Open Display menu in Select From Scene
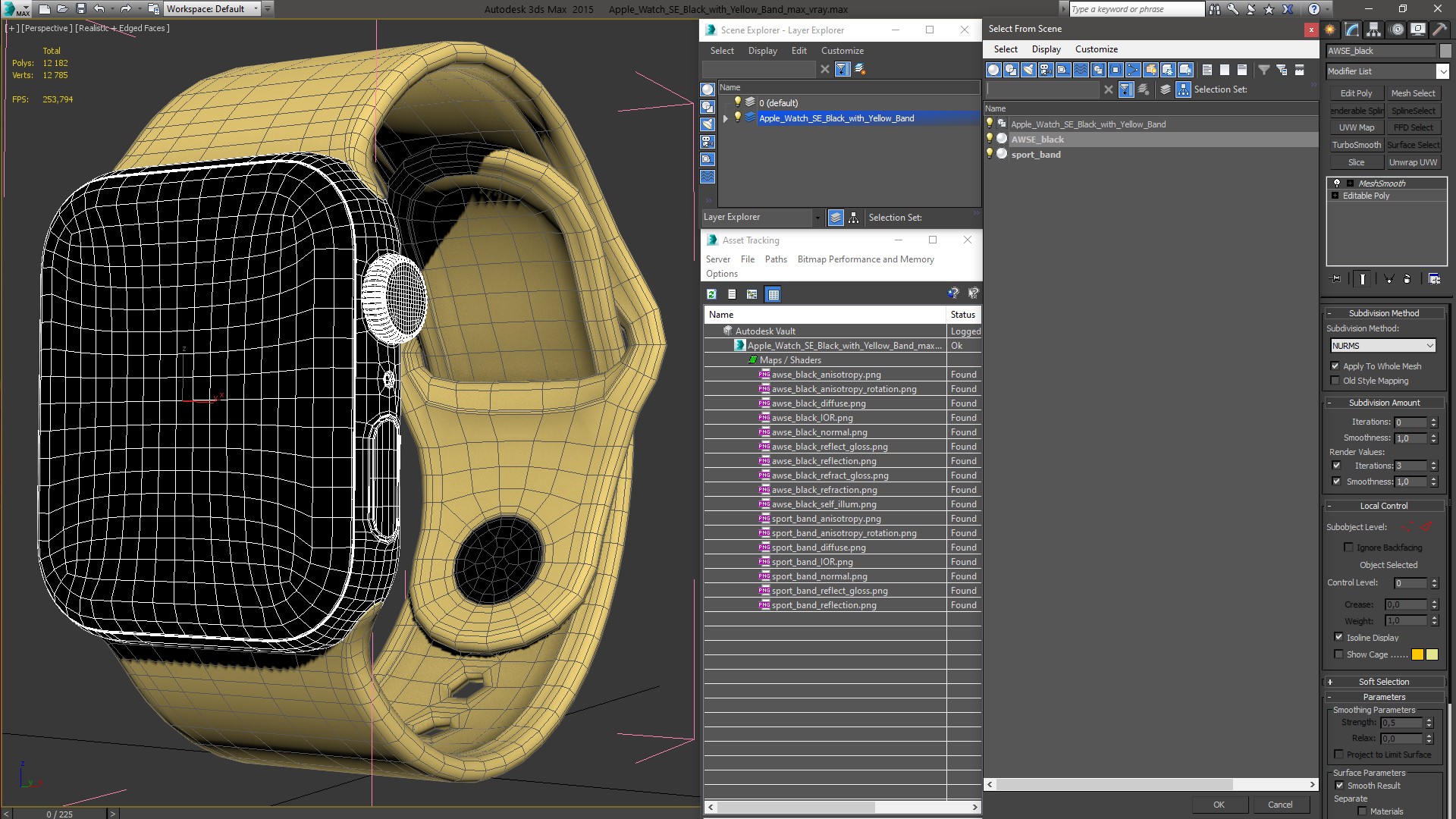 1046,49
